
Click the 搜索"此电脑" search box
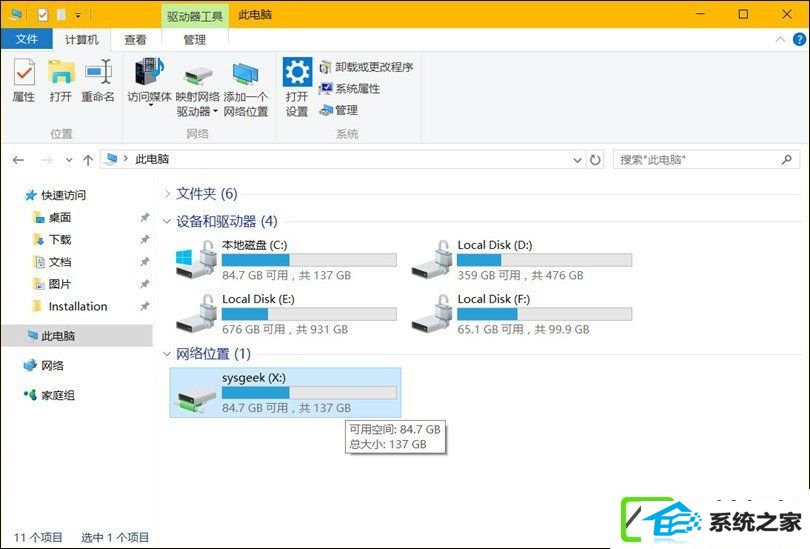(706, 160)
